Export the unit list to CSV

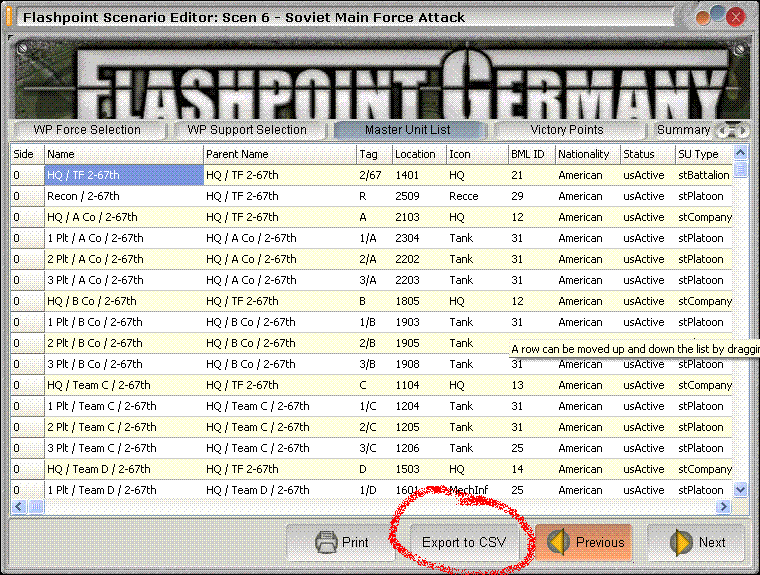(464, 542)
